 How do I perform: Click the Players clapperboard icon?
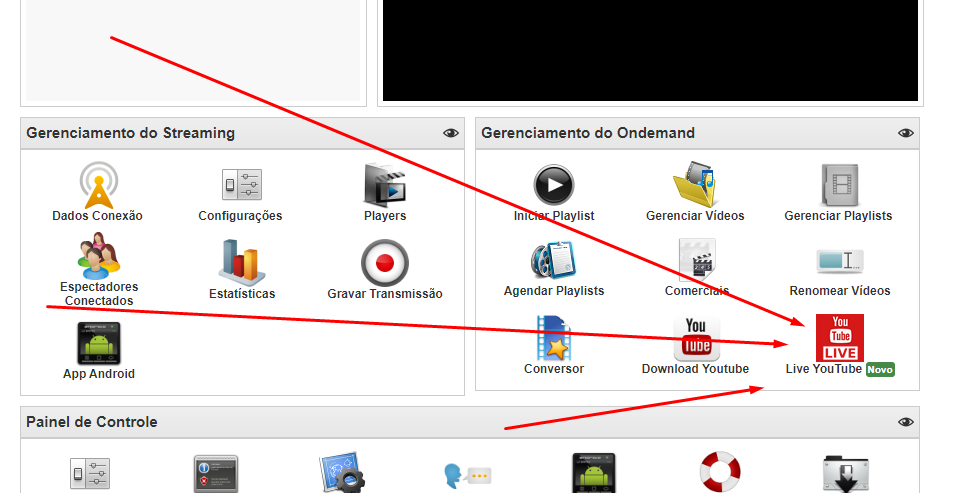pos(385,185)
